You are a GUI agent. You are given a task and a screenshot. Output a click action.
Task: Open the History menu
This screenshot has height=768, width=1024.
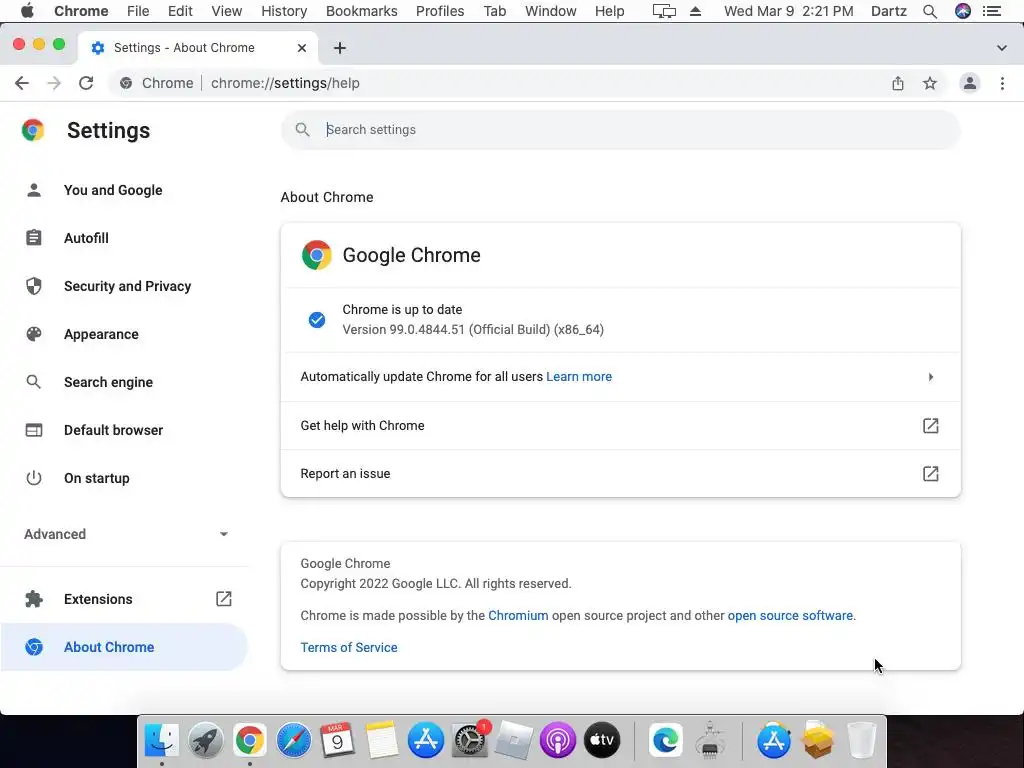[x=283, y=11]
